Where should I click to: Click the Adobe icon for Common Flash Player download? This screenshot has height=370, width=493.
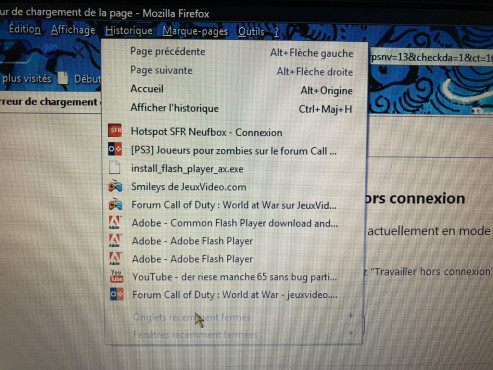point(115,222)
